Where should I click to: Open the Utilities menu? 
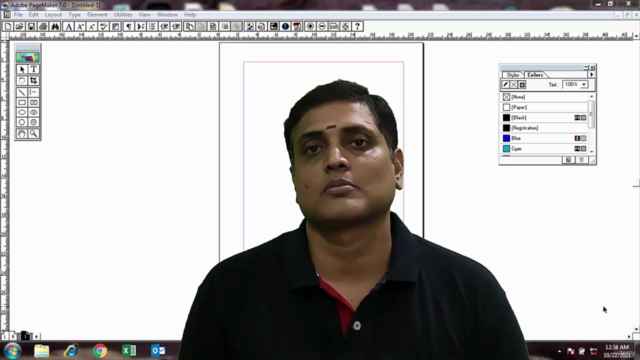[x=123, y=15]
